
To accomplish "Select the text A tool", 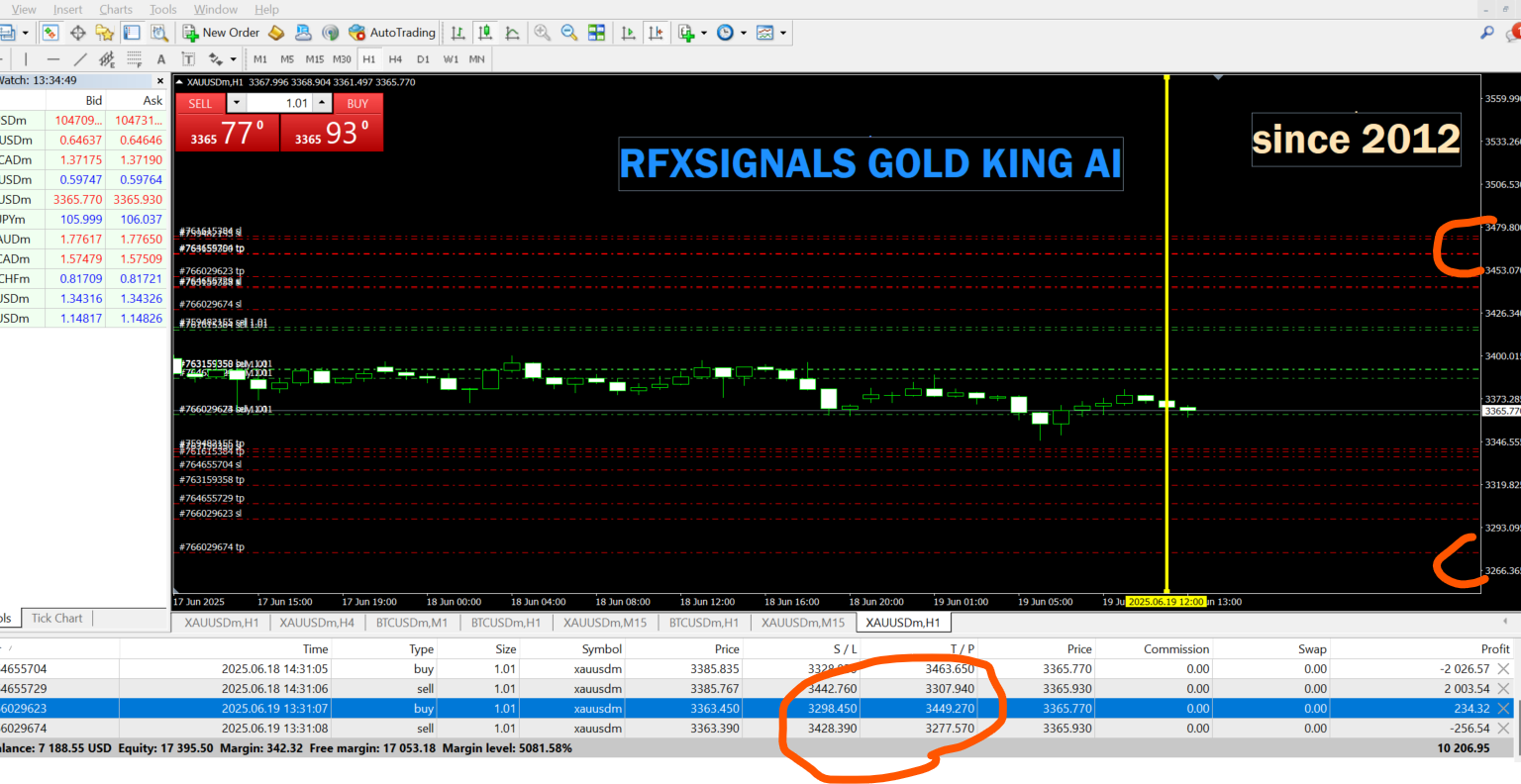I will point(161,59).
